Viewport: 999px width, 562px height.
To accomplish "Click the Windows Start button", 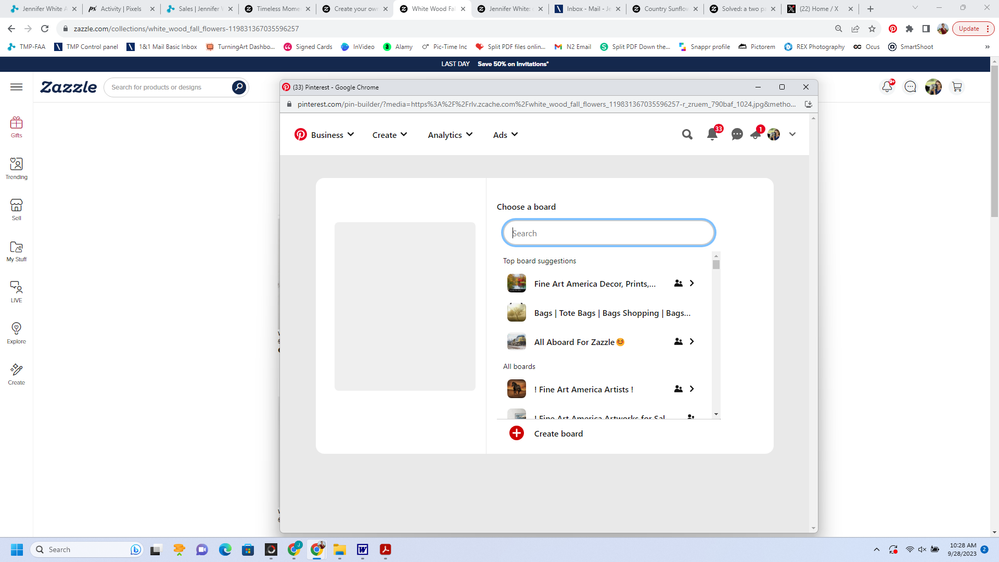I will click(17, 549).
